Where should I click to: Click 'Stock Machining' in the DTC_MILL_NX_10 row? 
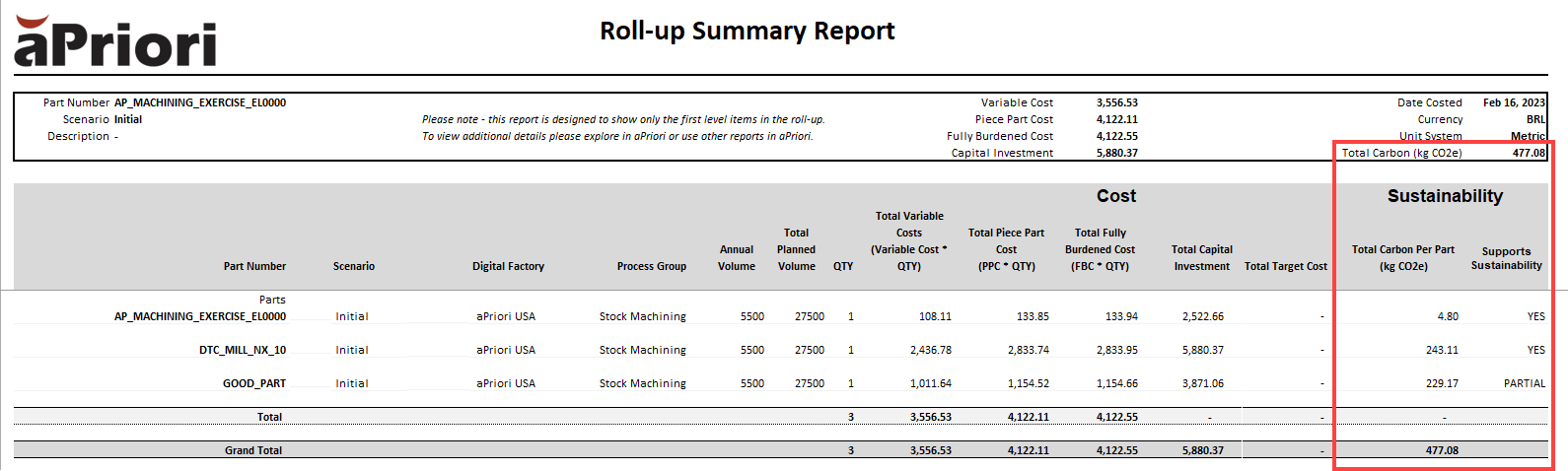pos(643,350)
